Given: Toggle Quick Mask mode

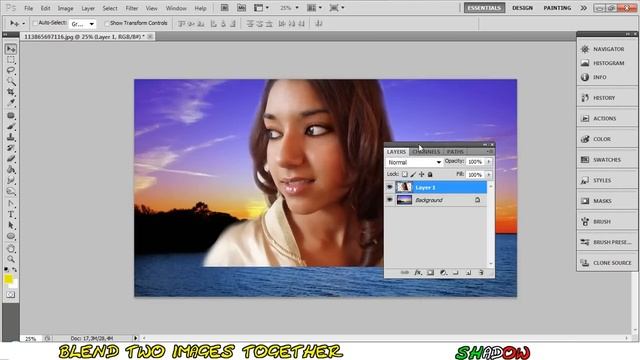Looking at the screenshot, I should pyautogui.click(x=11, y=295).
